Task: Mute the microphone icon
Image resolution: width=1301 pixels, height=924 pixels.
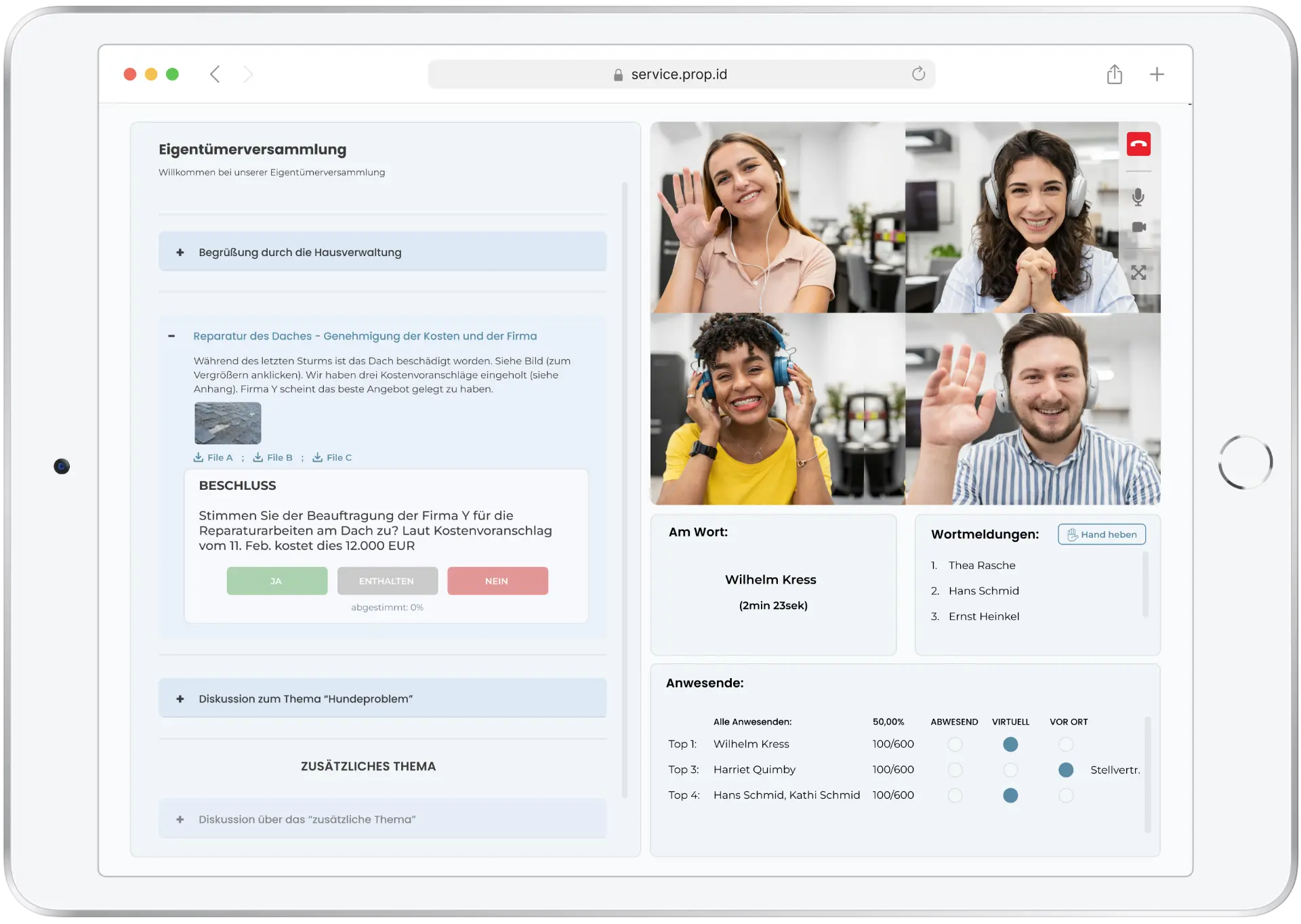Action: tap(1138, 197)
